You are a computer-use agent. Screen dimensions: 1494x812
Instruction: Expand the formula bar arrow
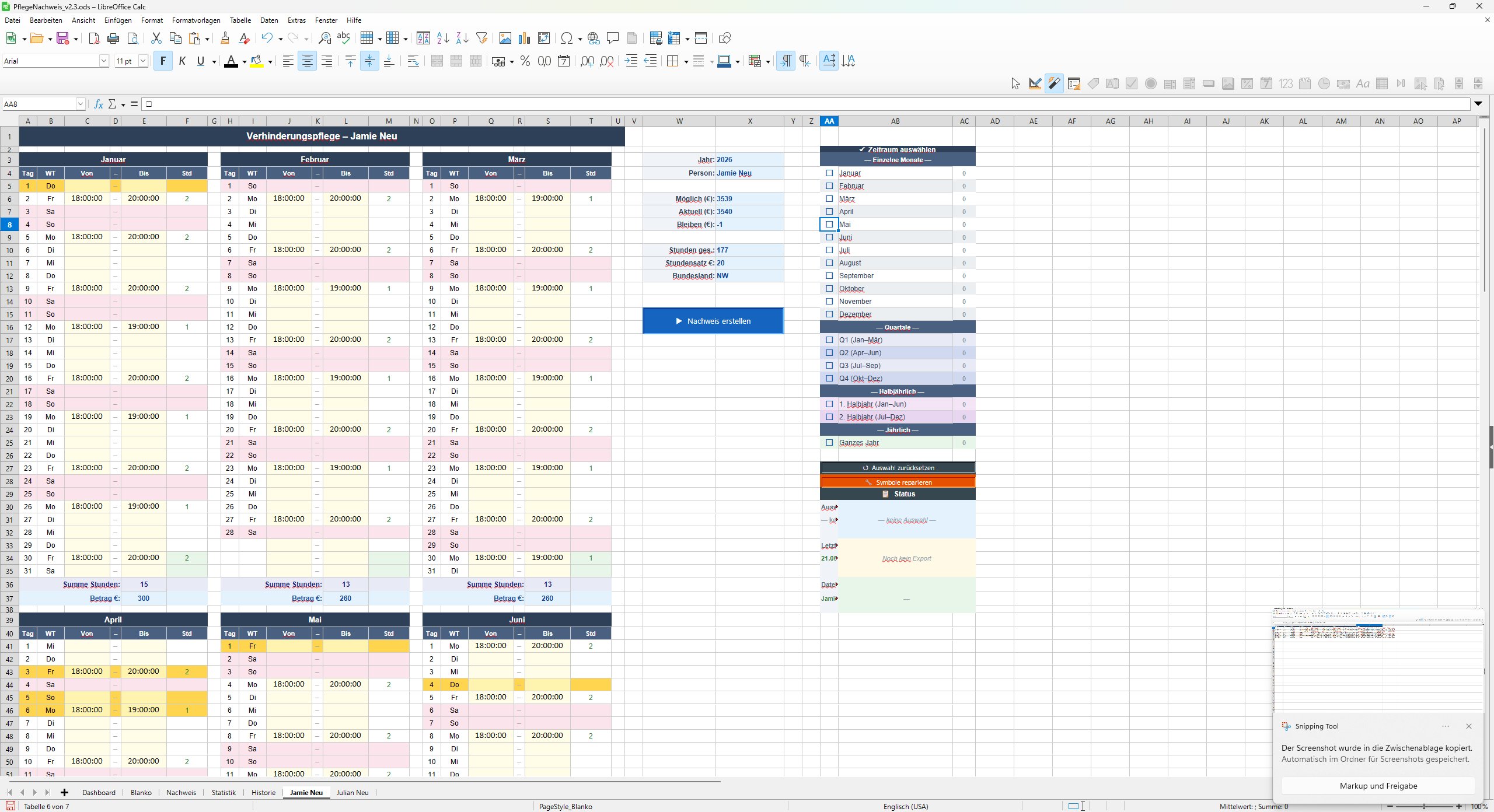pos(1478,104)
